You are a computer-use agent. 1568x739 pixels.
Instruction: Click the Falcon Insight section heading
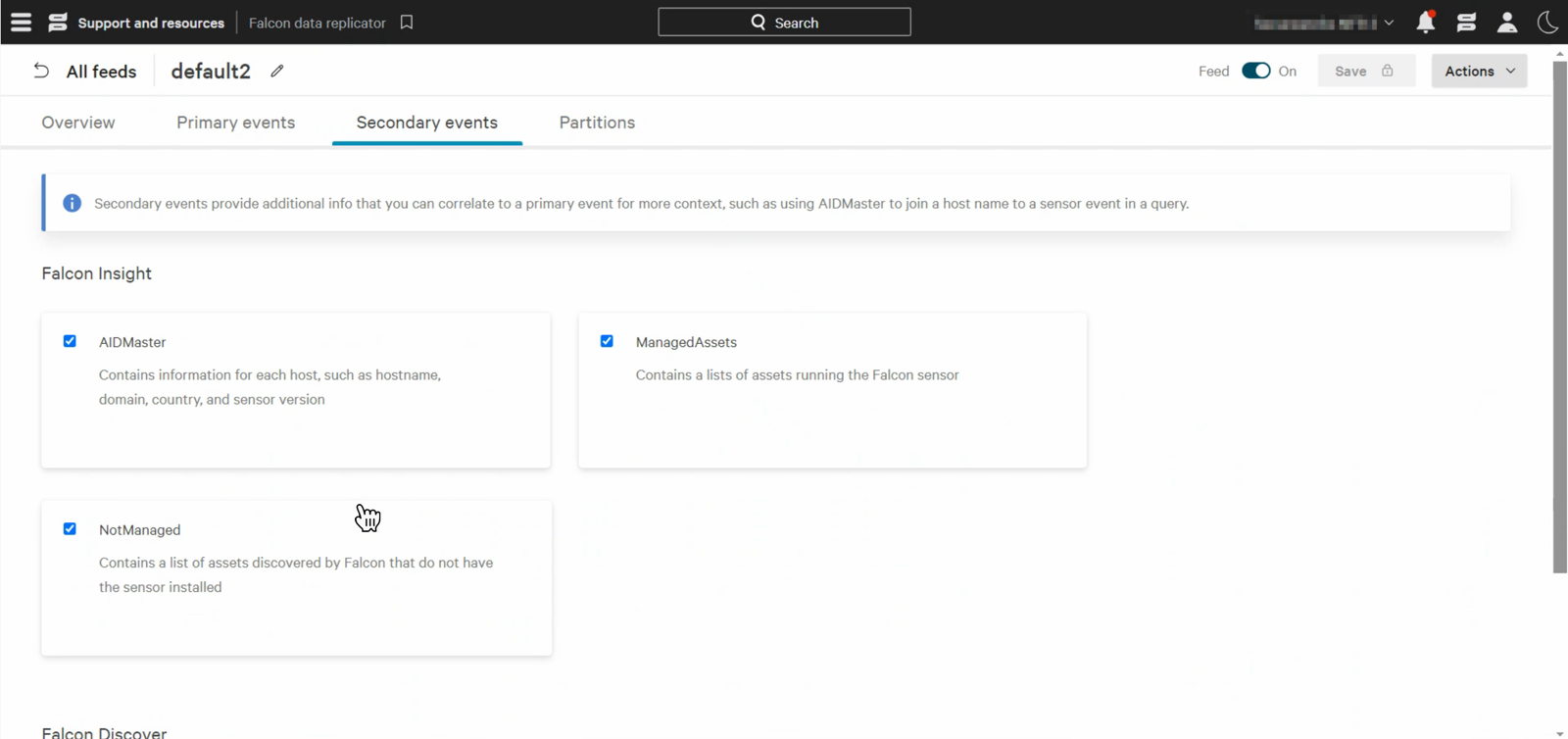(x=96, y=273)
